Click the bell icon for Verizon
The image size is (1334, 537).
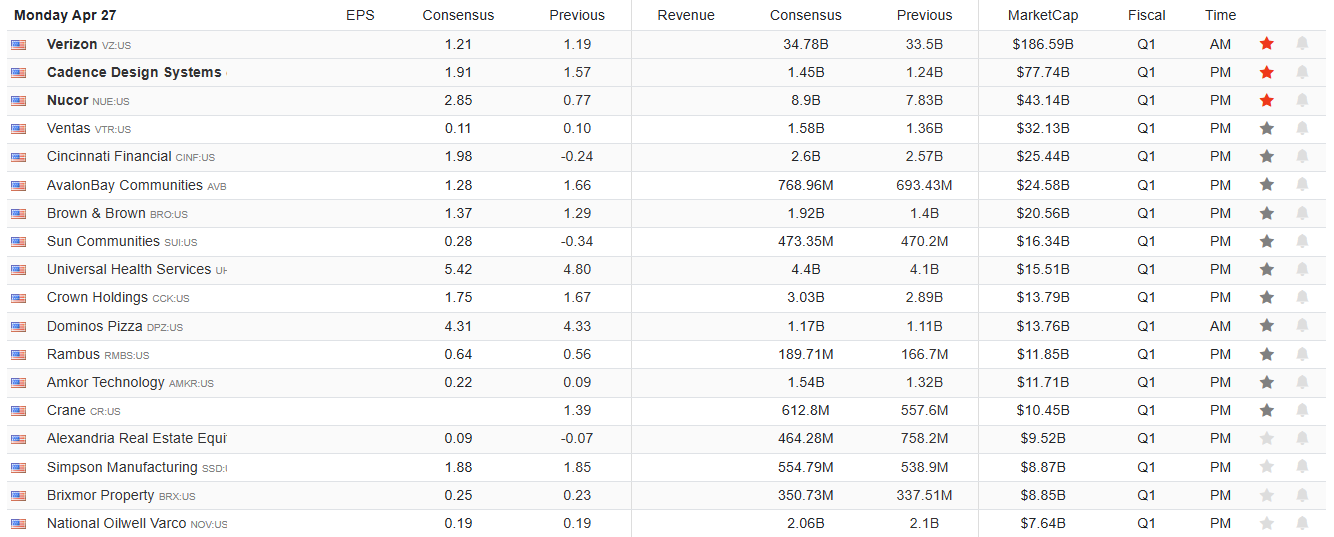coord(1302,44)
